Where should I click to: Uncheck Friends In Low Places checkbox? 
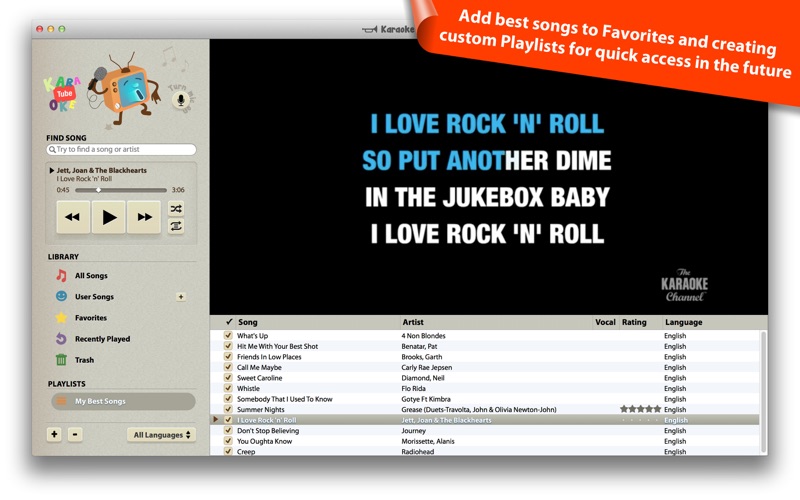click(x=228, y=357)
